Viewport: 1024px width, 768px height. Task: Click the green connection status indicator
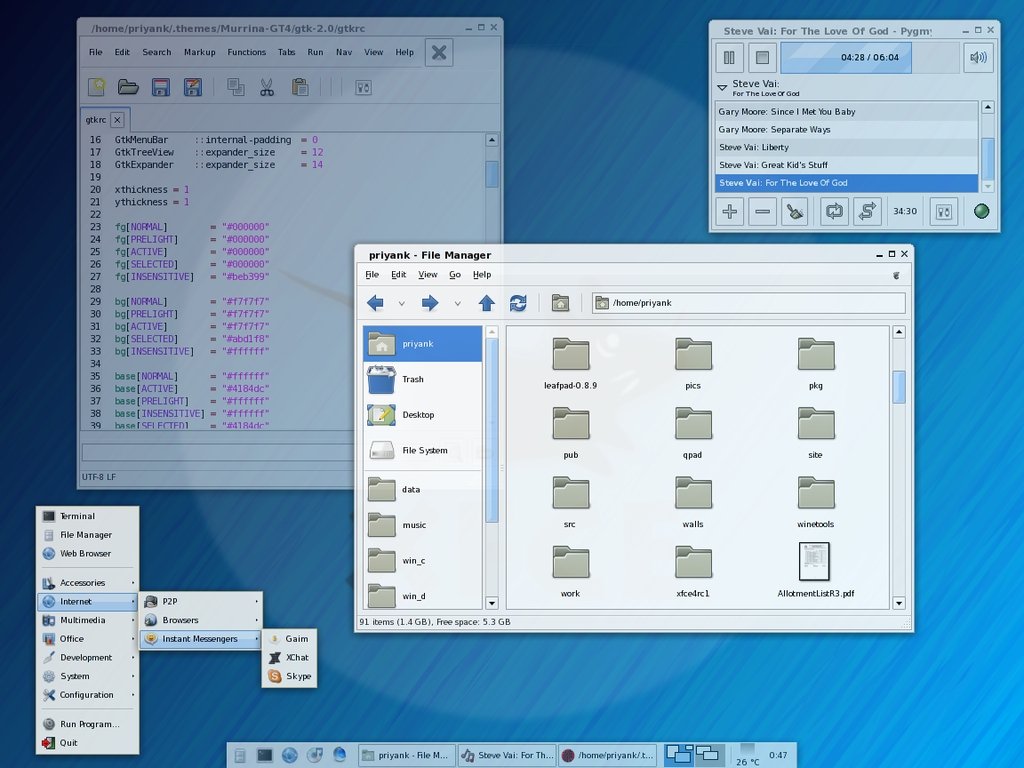tap(981, 211)
